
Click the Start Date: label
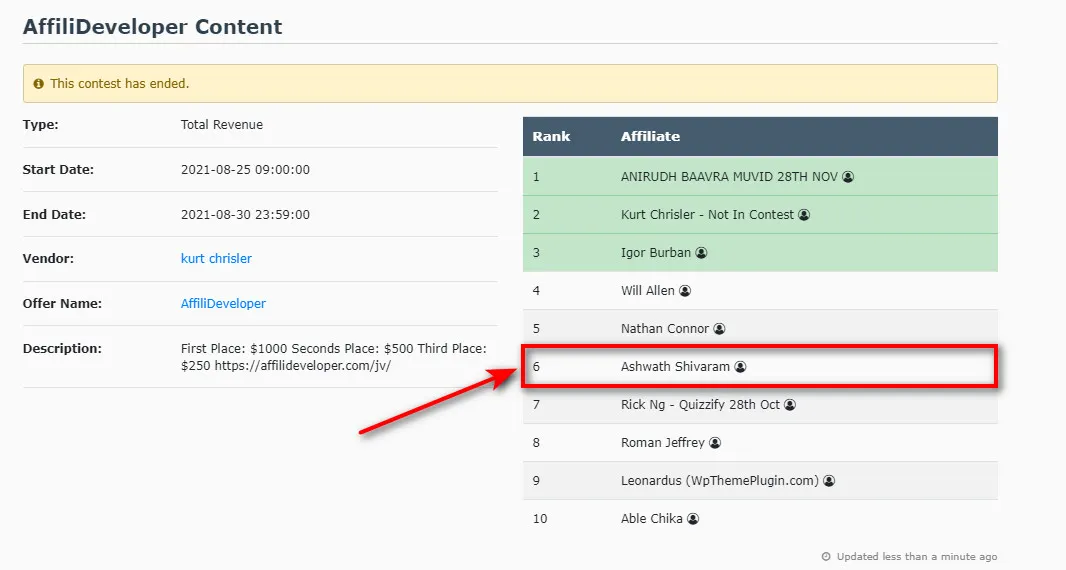58,169
